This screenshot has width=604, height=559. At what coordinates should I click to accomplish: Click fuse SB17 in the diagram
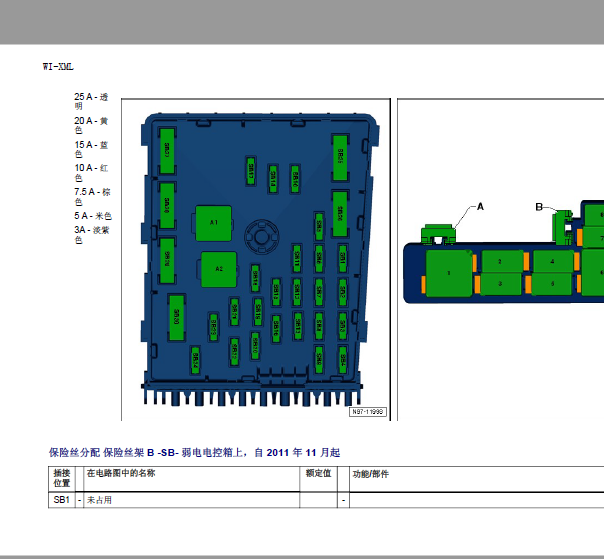pos(250,171)
